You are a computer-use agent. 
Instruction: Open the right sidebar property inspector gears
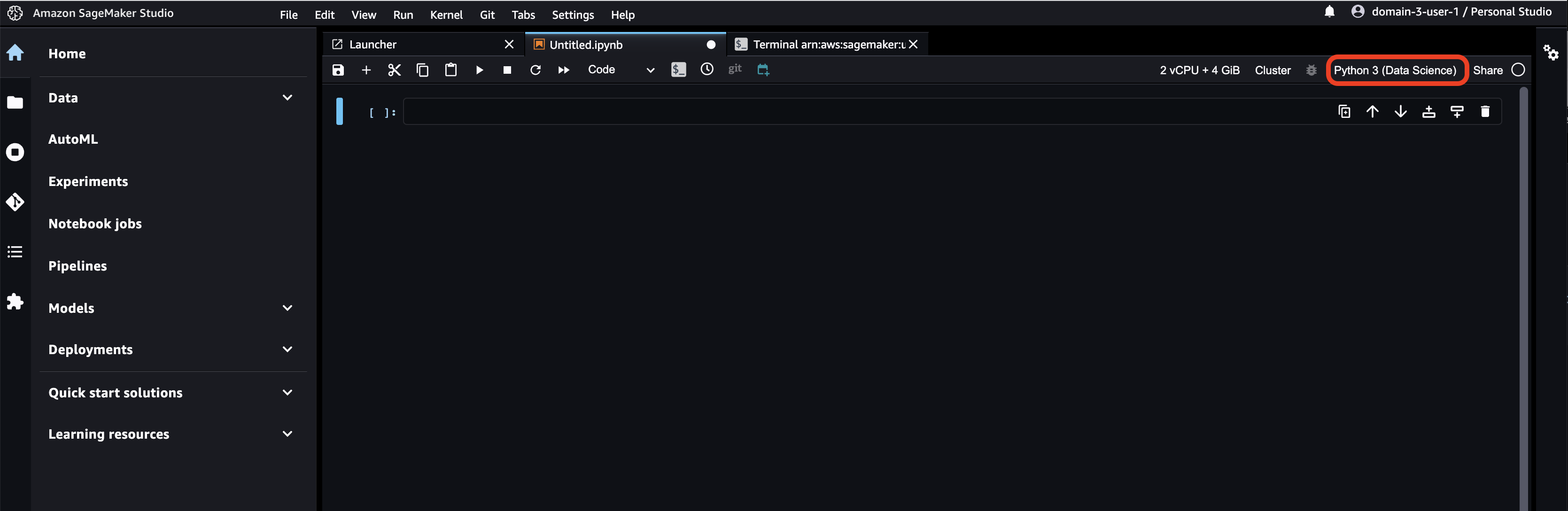pos(1550,53)
